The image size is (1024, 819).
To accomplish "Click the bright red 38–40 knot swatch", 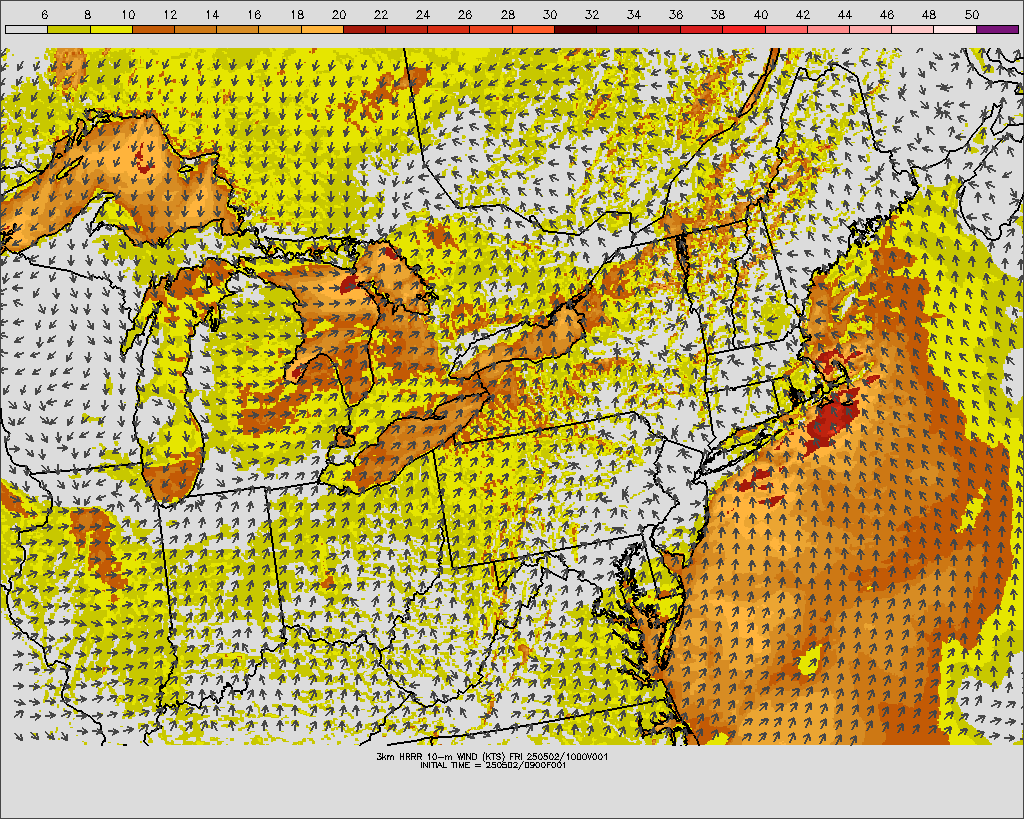I will tap(744, 29).
